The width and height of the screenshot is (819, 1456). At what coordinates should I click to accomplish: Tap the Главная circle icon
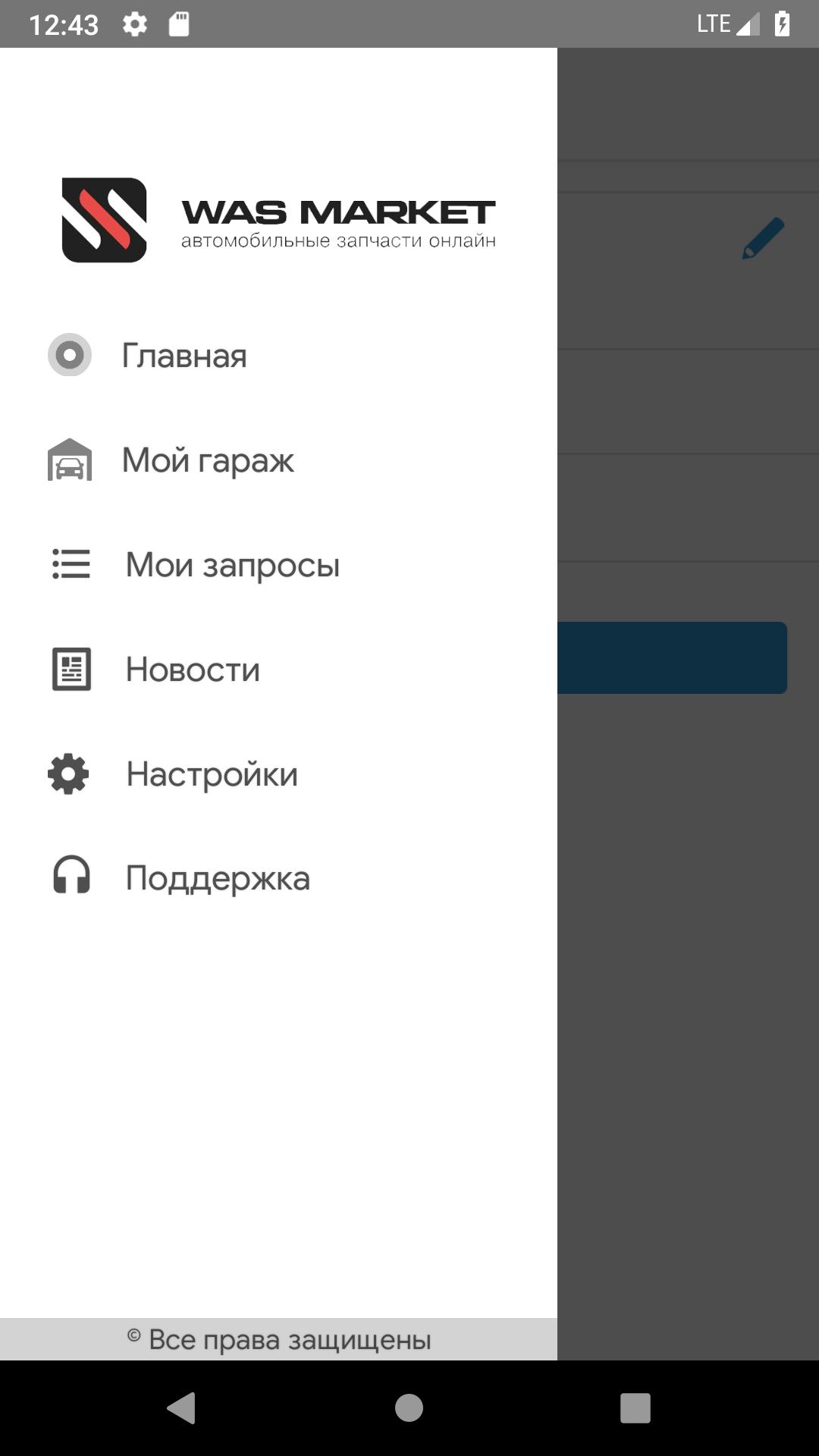[x=70, y=355]
